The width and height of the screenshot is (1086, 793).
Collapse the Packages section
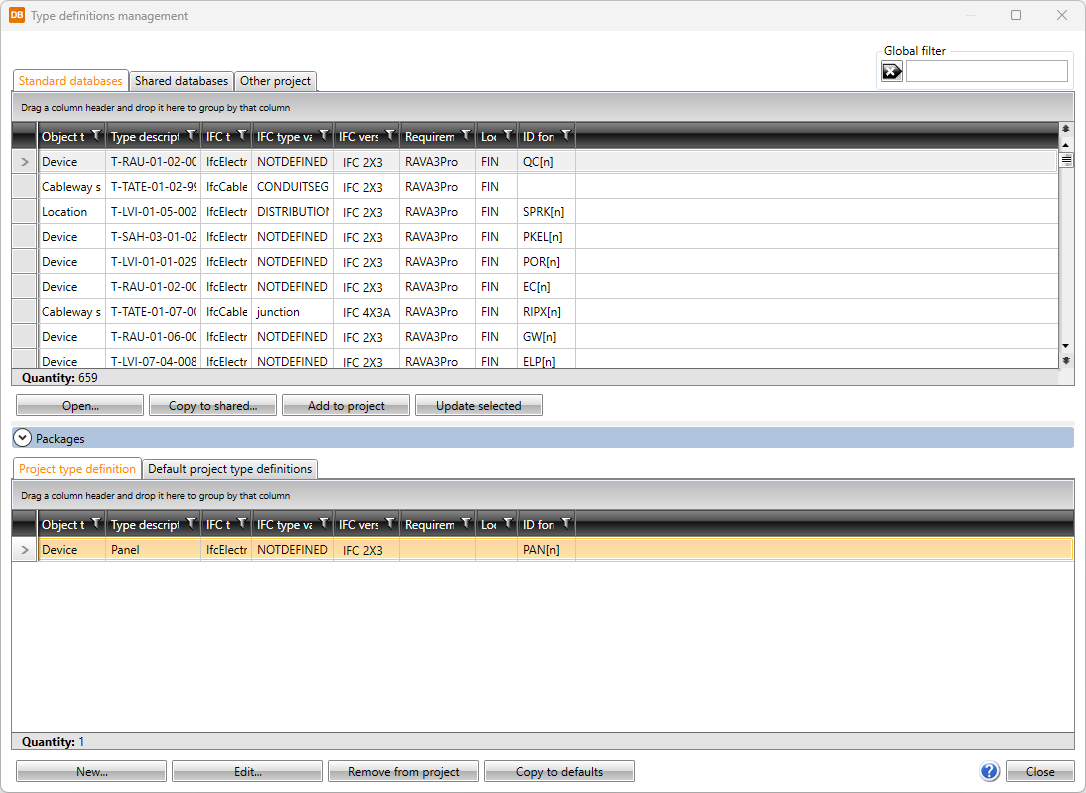click(x=23, y=438)
